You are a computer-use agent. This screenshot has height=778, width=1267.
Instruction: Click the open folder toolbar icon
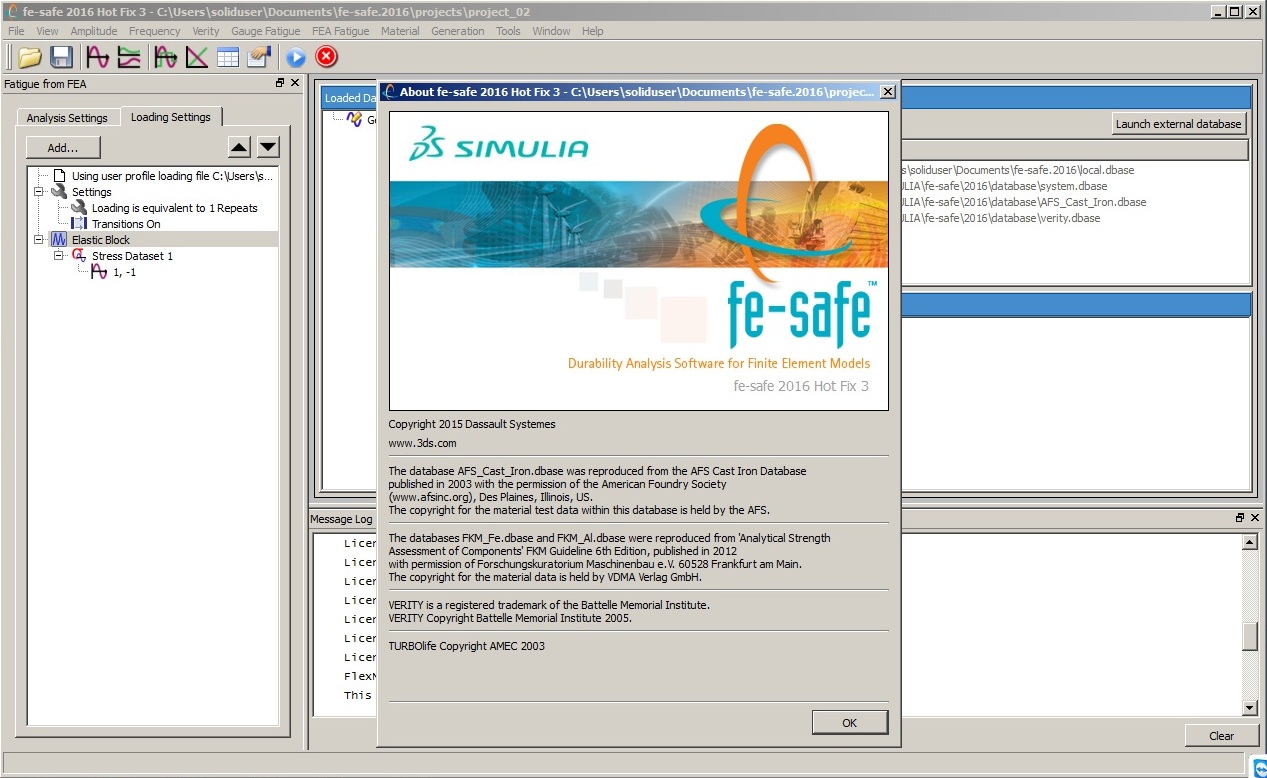(30, 57)
